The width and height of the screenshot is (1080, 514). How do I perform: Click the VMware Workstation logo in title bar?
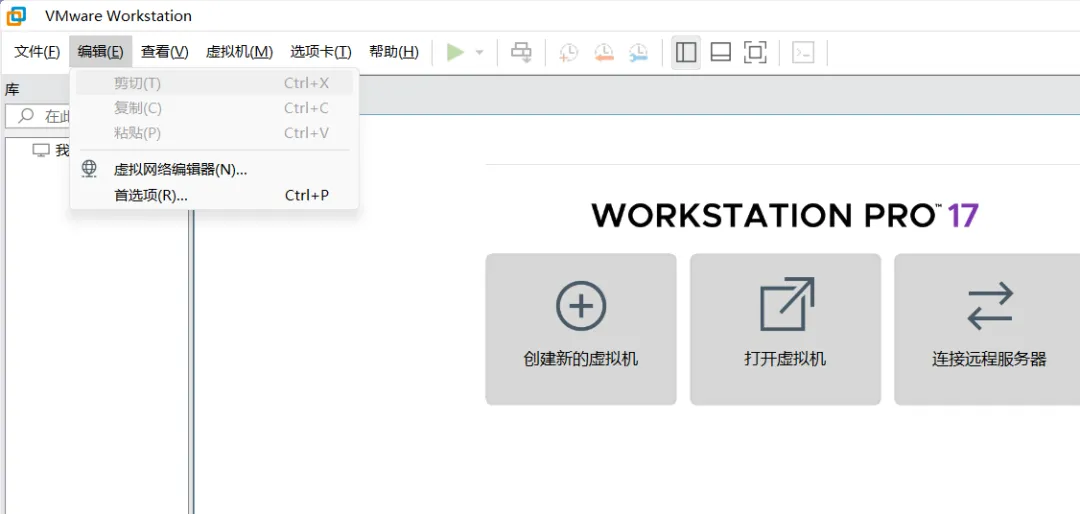[16, 14]
